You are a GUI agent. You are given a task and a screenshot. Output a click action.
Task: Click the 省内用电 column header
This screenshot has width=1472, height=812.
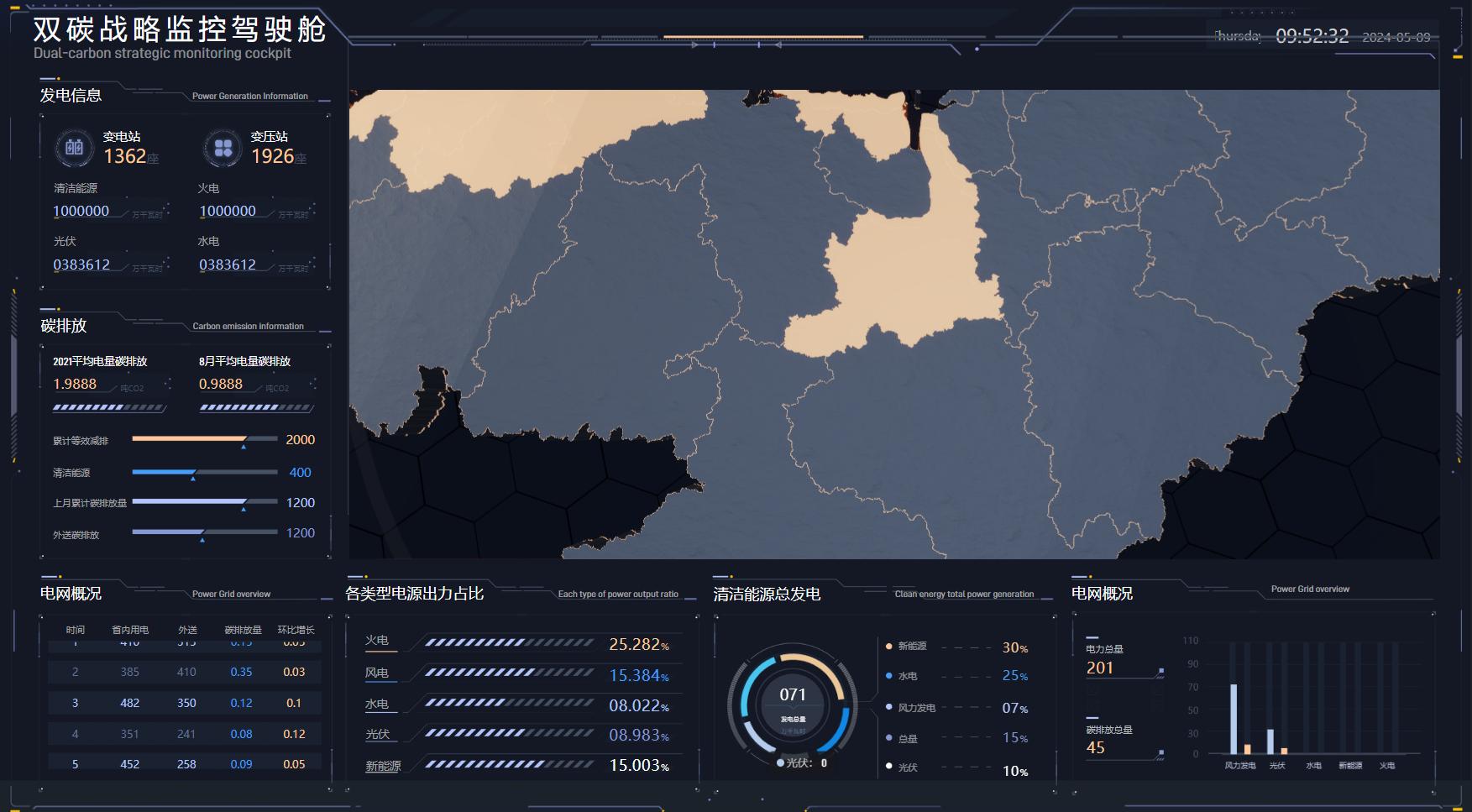[x=130, y=630]
